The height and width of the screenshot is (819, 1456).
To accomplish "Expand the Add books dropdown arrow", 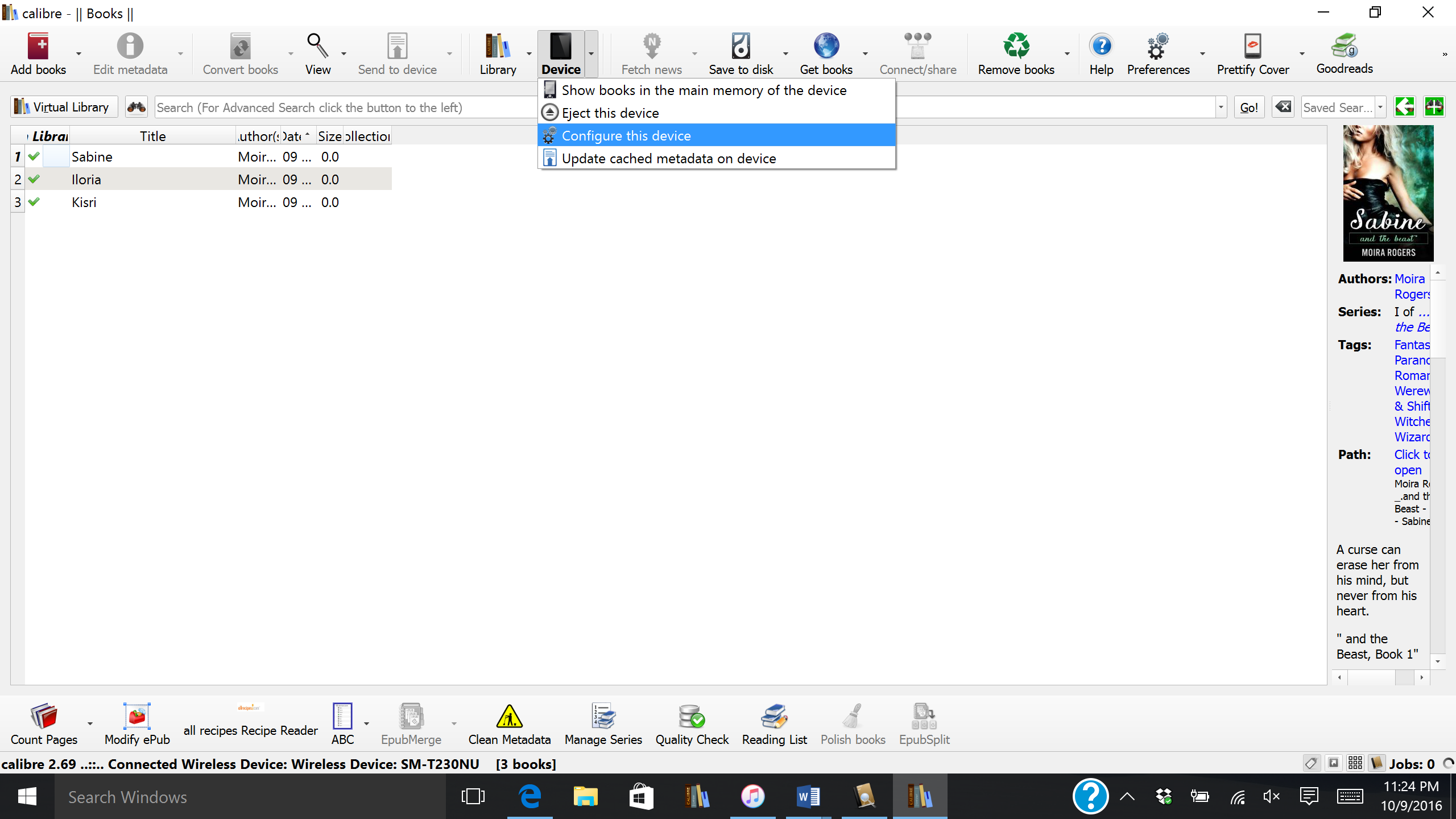I will (x=78, y=54).
